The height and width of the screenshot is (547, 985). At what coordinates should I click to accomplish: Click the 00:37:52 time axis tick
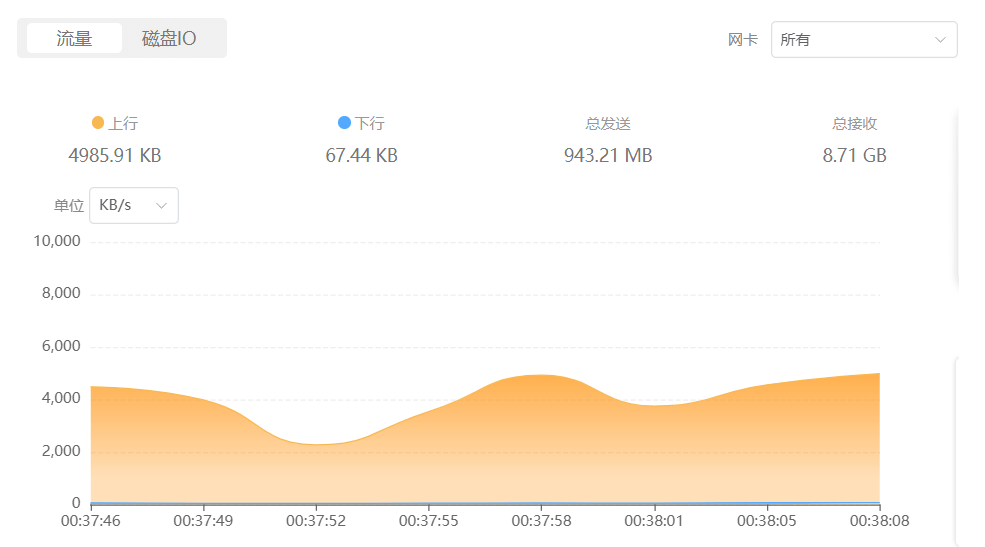point(316,521)
